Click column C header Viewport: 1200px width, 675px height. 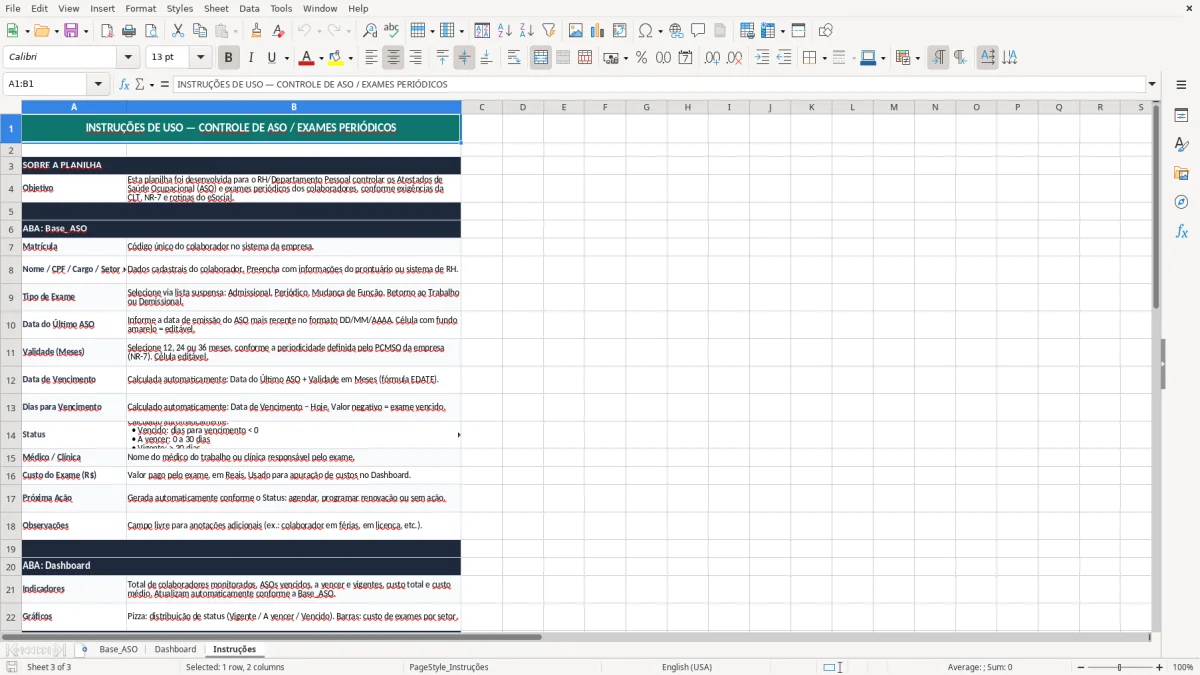click(x=481, y=107)
